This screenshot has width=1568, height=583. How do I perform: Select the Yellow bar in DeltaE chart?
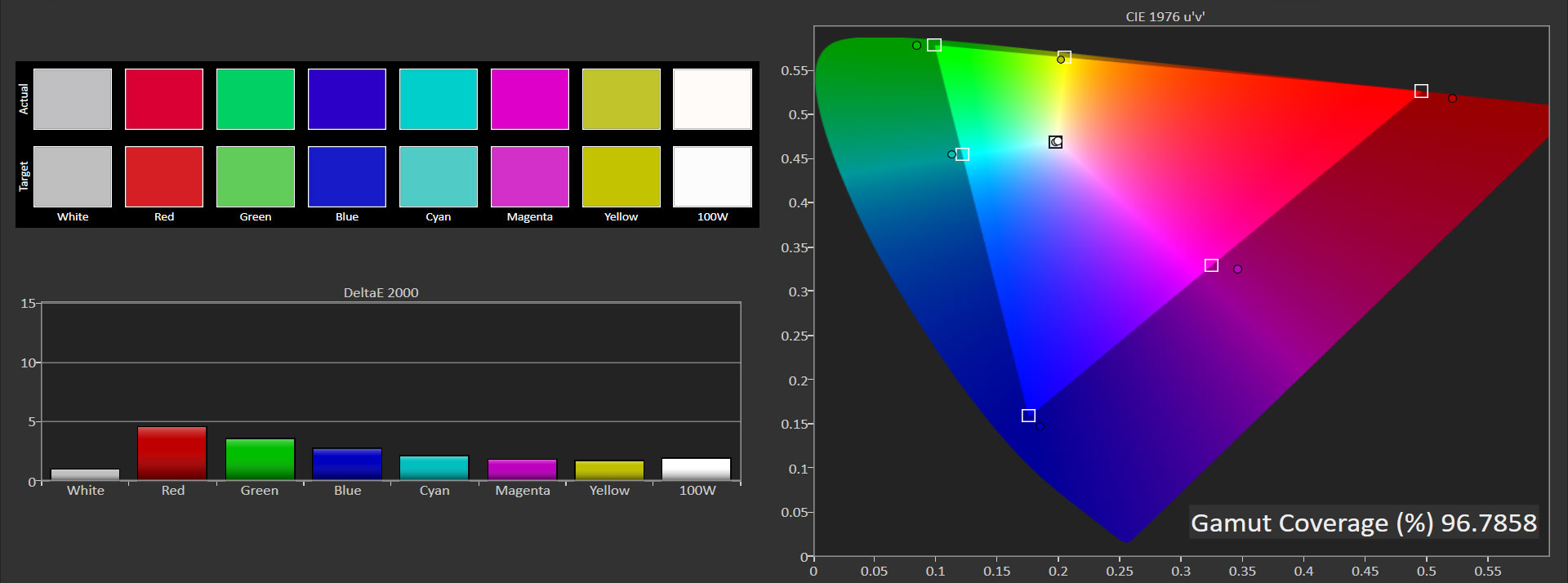tap(609, 471)
